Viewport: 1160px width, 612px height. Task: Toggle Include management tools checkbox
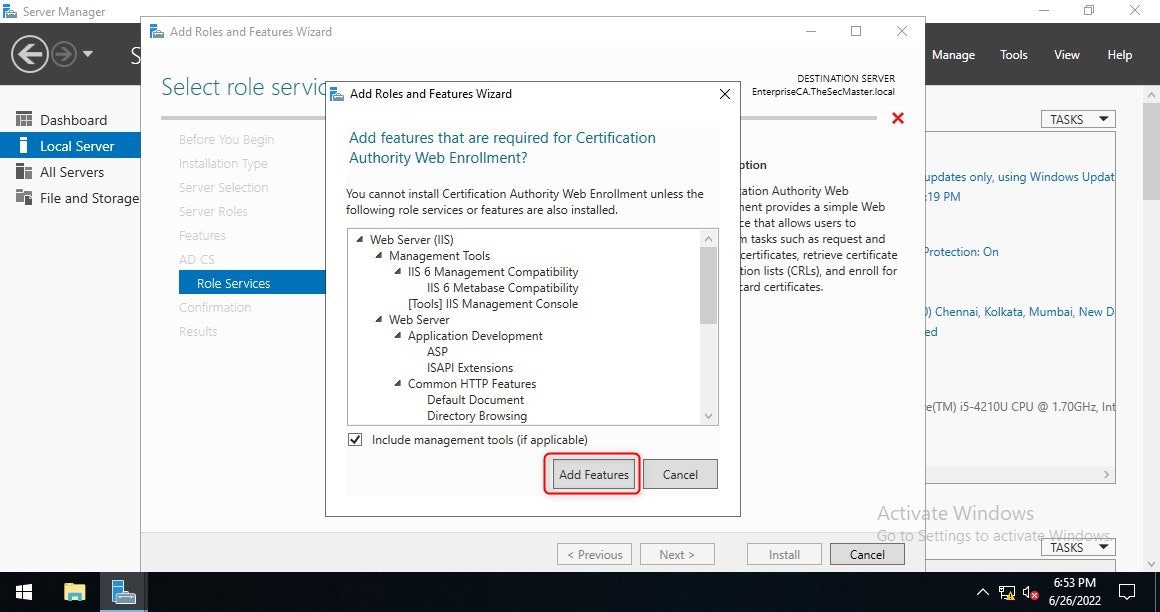[355, 440]
